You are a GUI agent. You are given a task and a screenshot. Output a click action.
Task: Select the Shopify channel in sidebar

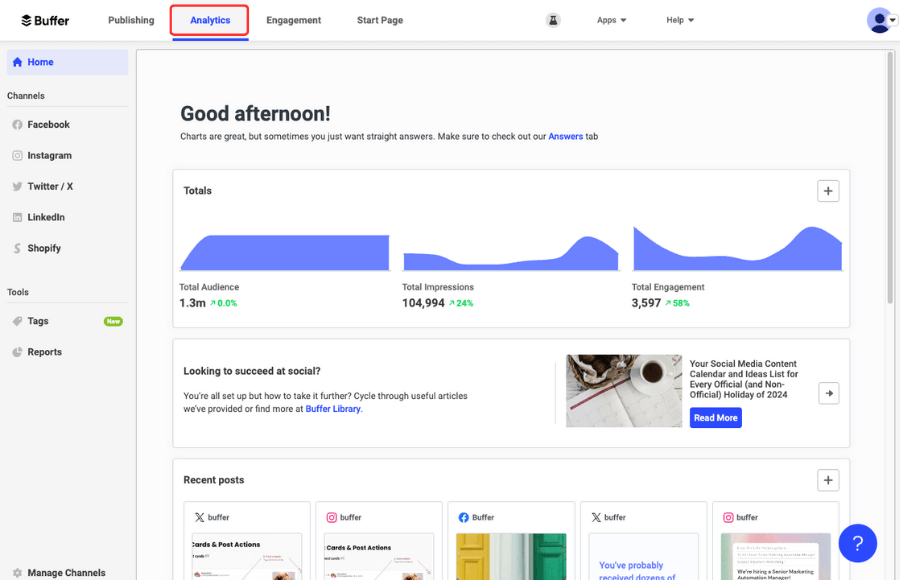44,248
